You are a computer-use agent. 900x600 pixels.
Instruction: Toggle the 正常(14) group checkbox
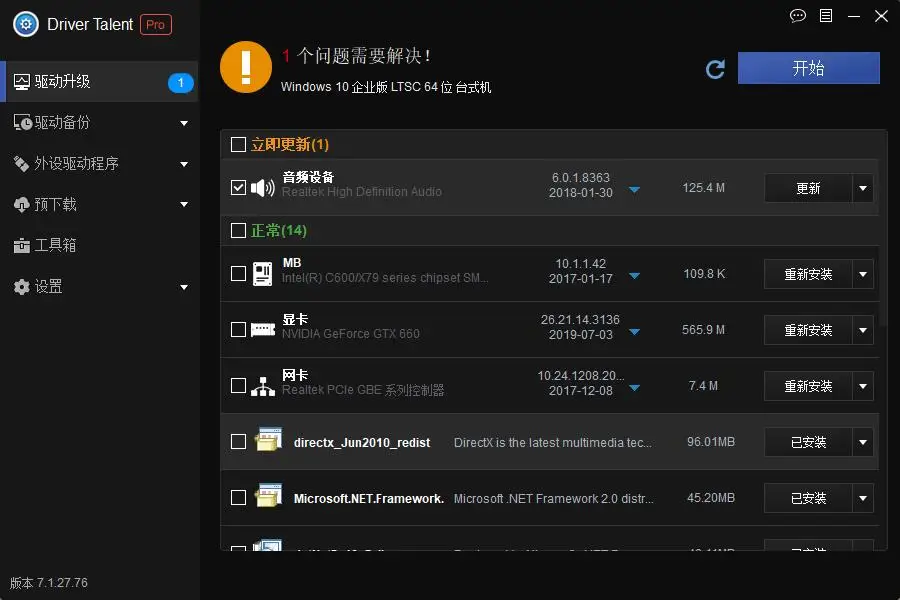(x=238, y=230)
